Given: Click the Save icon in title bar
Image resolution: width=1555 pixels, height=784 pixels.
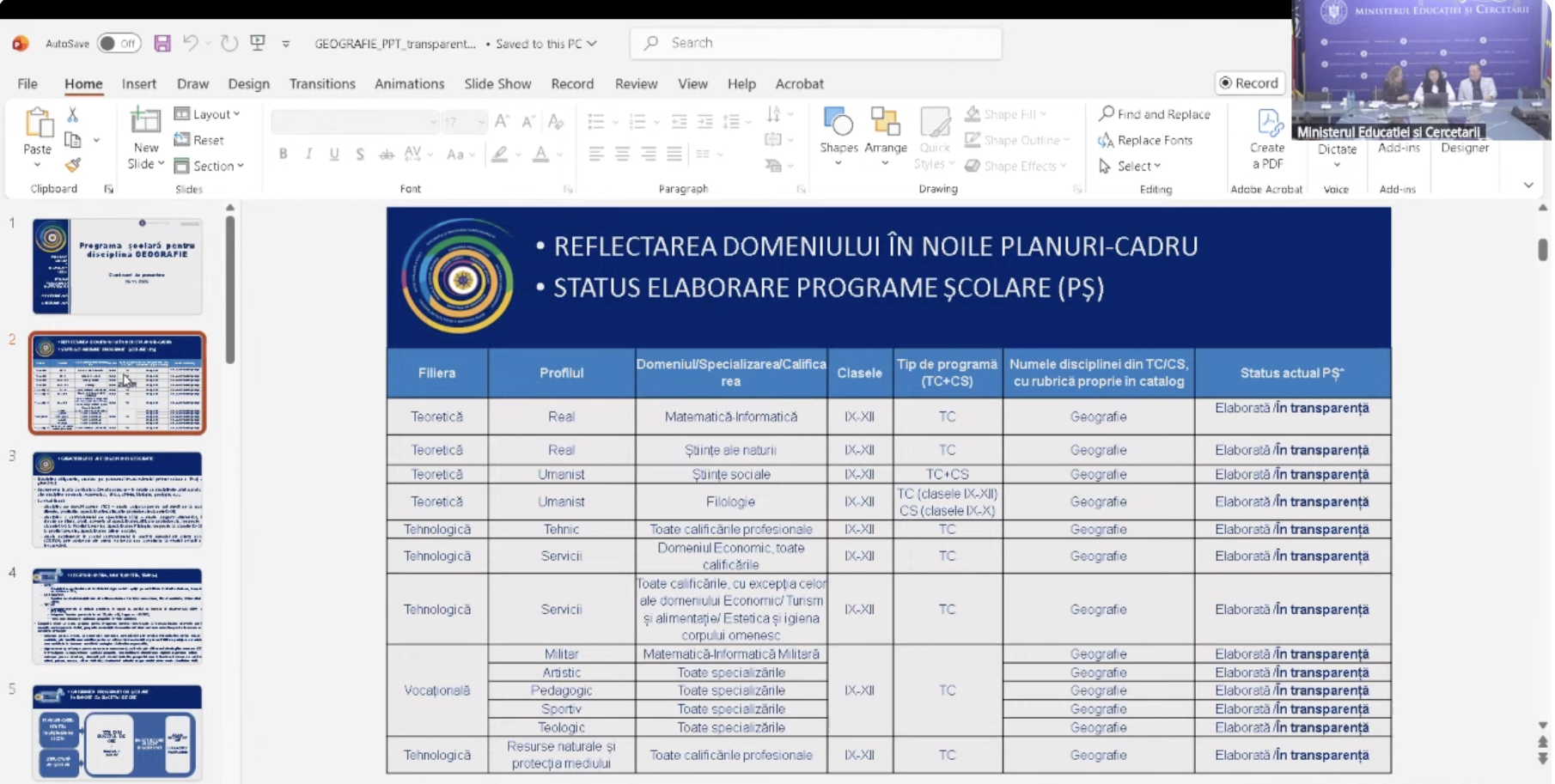Looking at the screenshot, I should (x=162, y=43).
